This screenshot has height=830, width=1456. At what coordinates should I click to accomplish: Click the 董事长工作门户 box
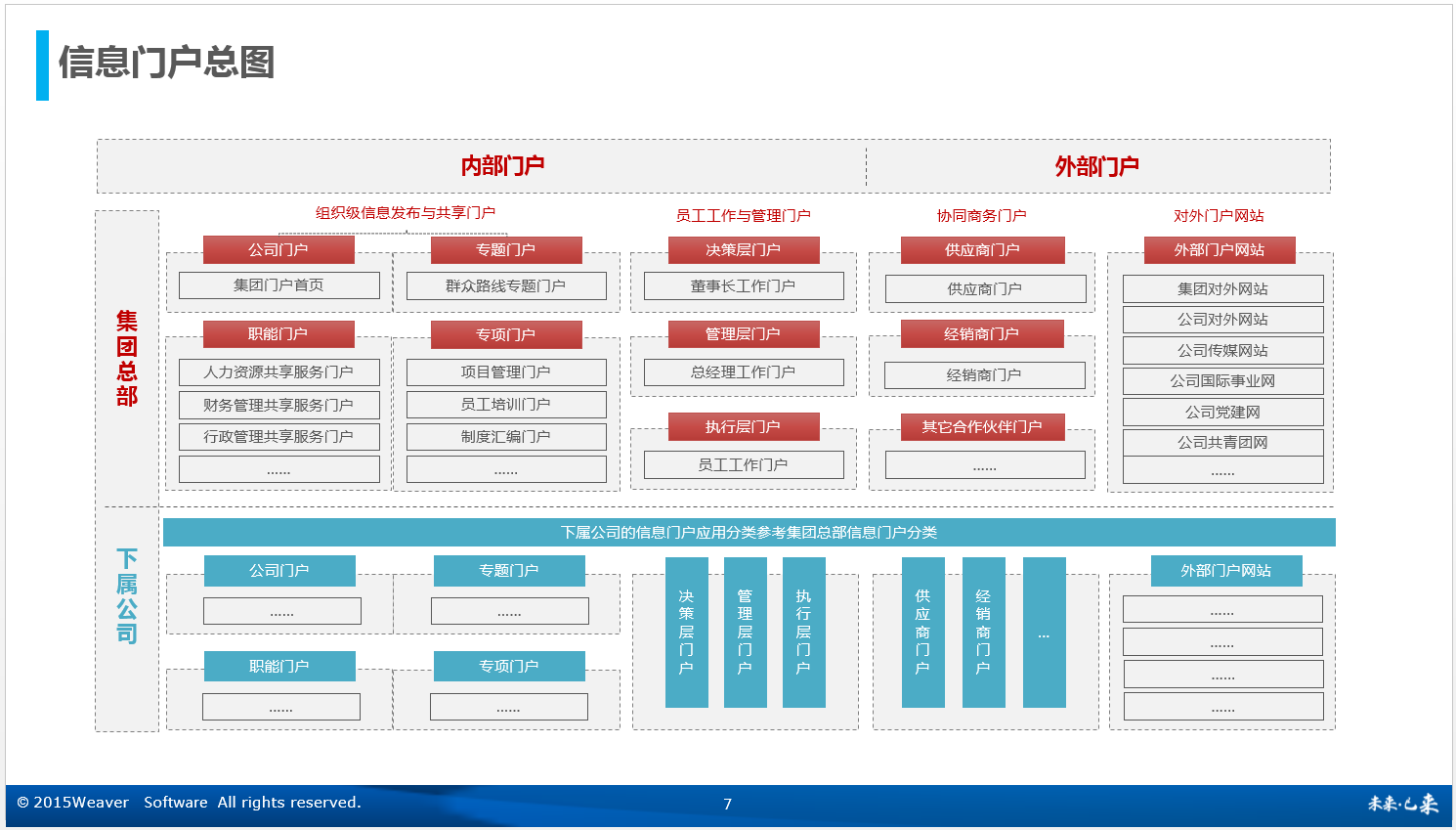[x=743, y=285]
